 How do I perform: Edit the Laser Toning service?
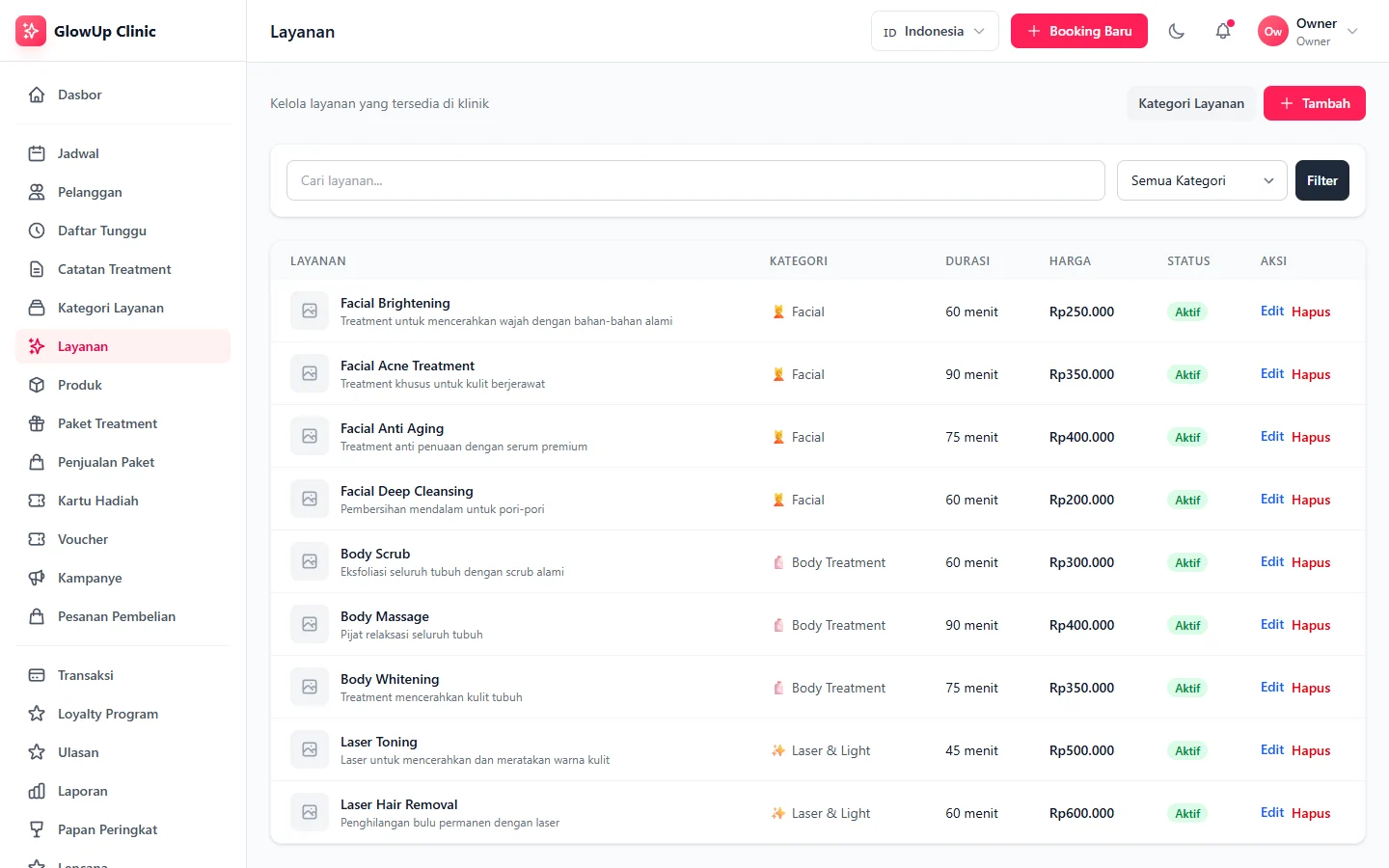[x=1271, y=749]
